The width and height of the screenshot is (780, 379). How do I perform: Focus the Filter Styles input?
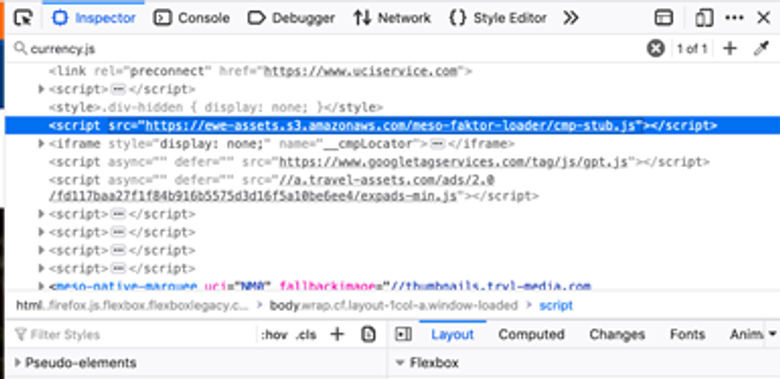pos(134,335)
